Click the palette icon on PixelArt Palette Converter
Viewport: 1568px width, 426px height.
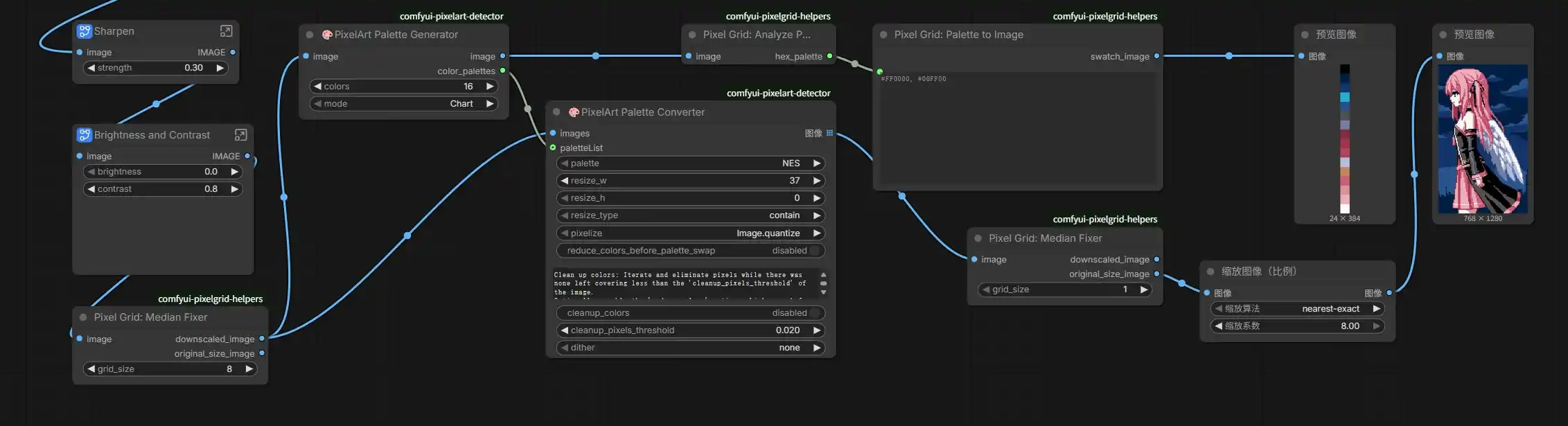click(x=574, y=112)
